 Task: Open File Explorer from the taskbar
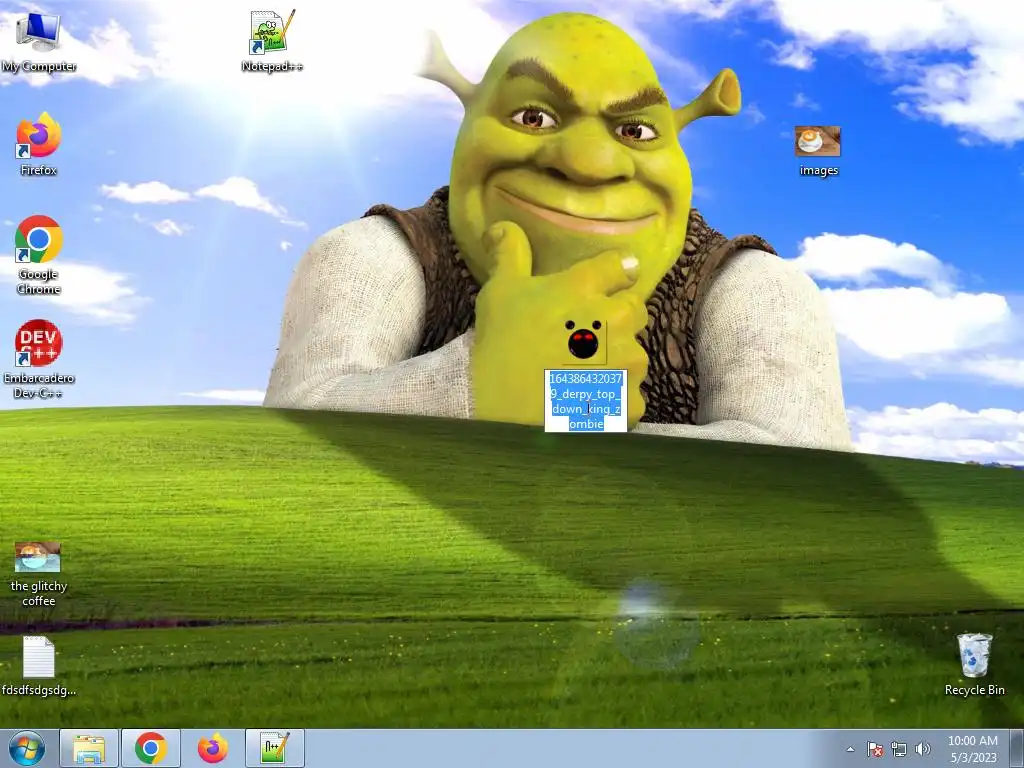[89, 748]
